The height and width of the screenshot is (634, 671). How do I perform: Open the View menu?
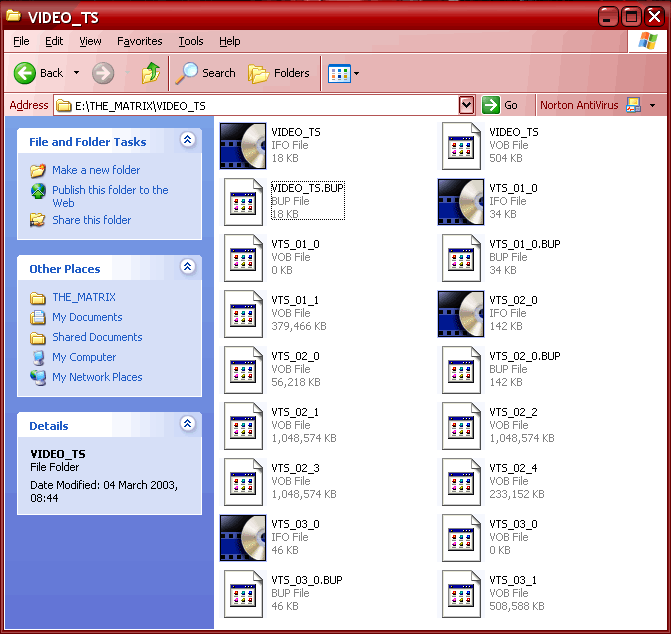pos(90,41)
